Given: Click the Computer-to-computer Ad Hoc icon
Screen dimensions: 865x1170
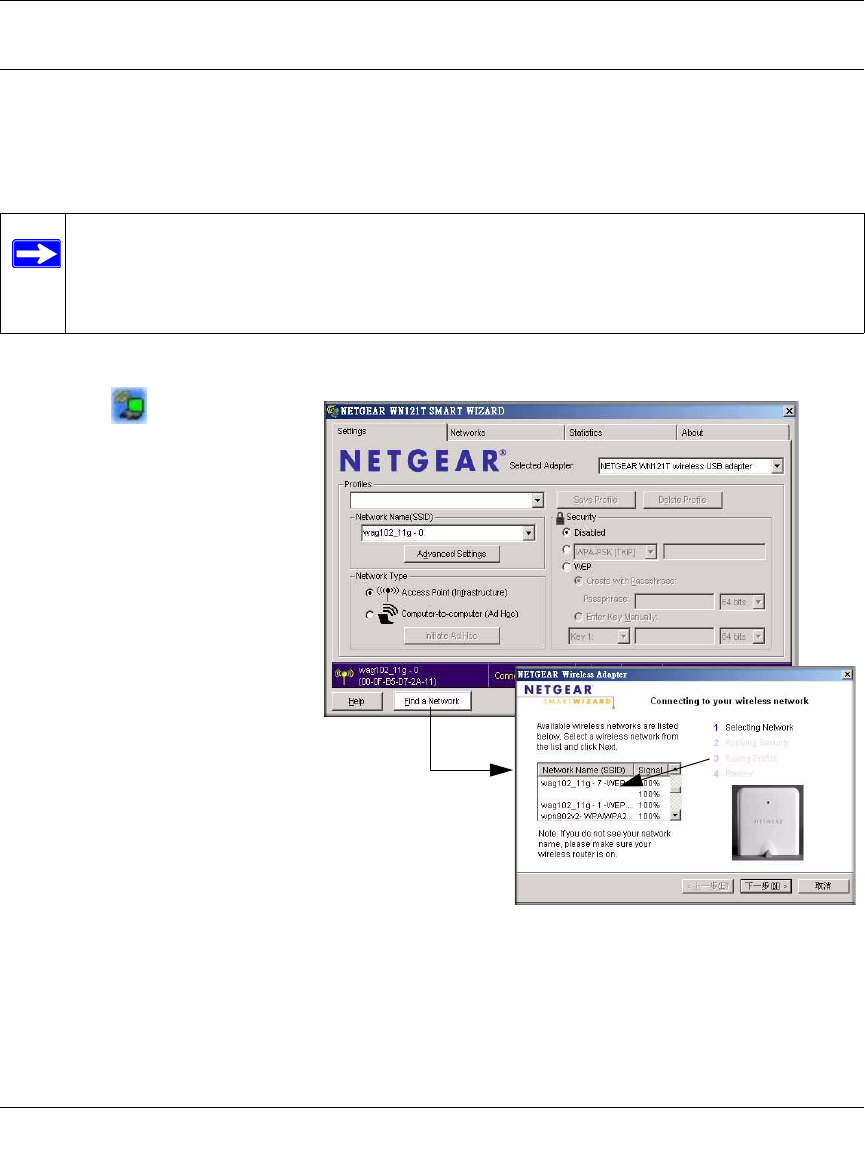Looking at the screenshot, I should pos(387,614).
